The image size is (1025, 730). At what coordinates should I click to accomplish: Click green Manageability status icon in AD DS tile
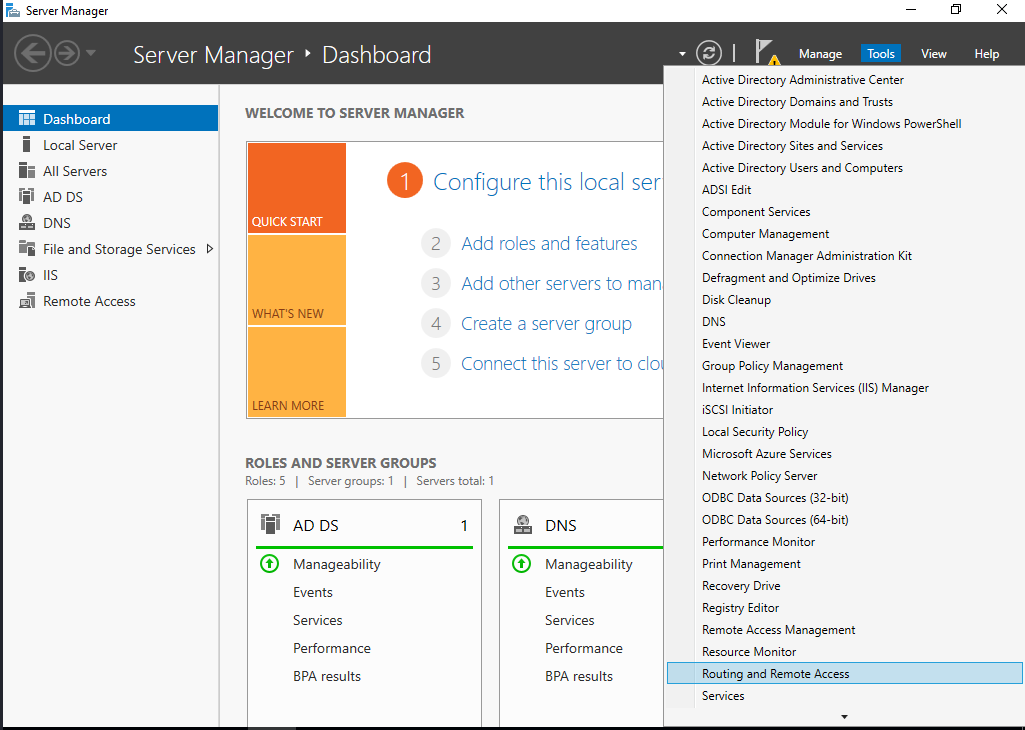click(x=269, y=564)
